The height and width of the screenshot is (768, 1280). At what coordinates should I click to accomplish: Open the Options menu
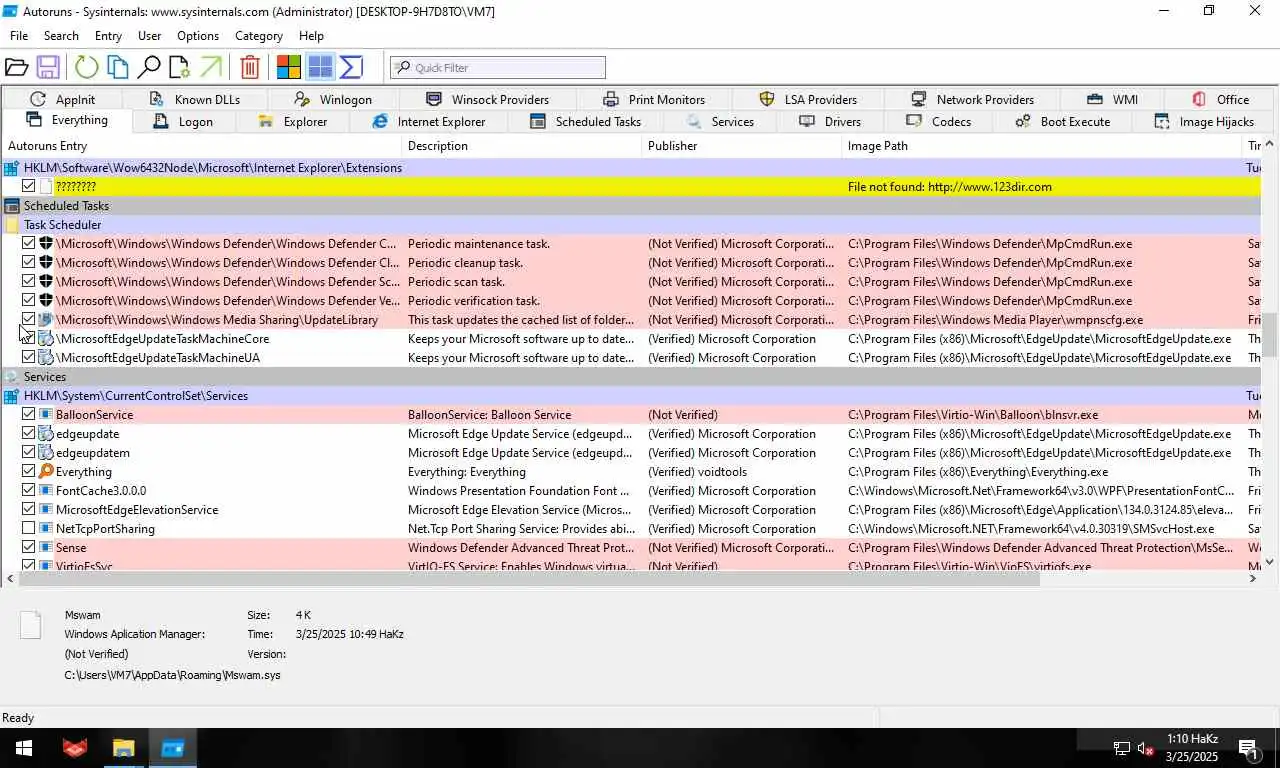point(198,35)
